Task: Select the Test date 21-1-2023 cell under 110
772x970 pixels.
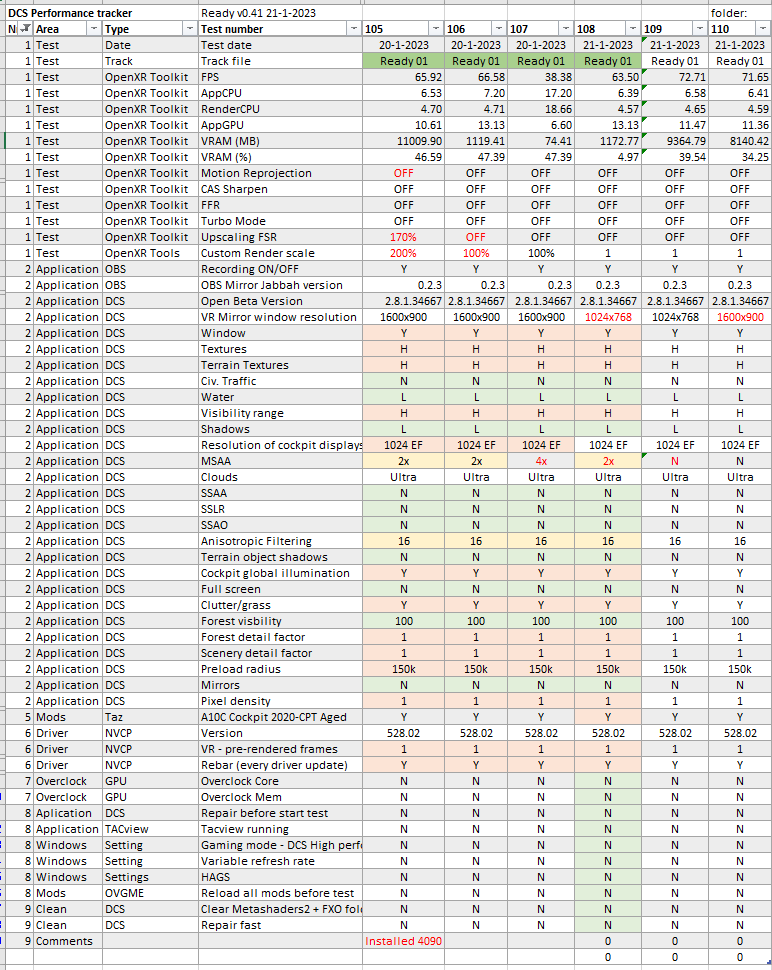Action: pos(739,45)
